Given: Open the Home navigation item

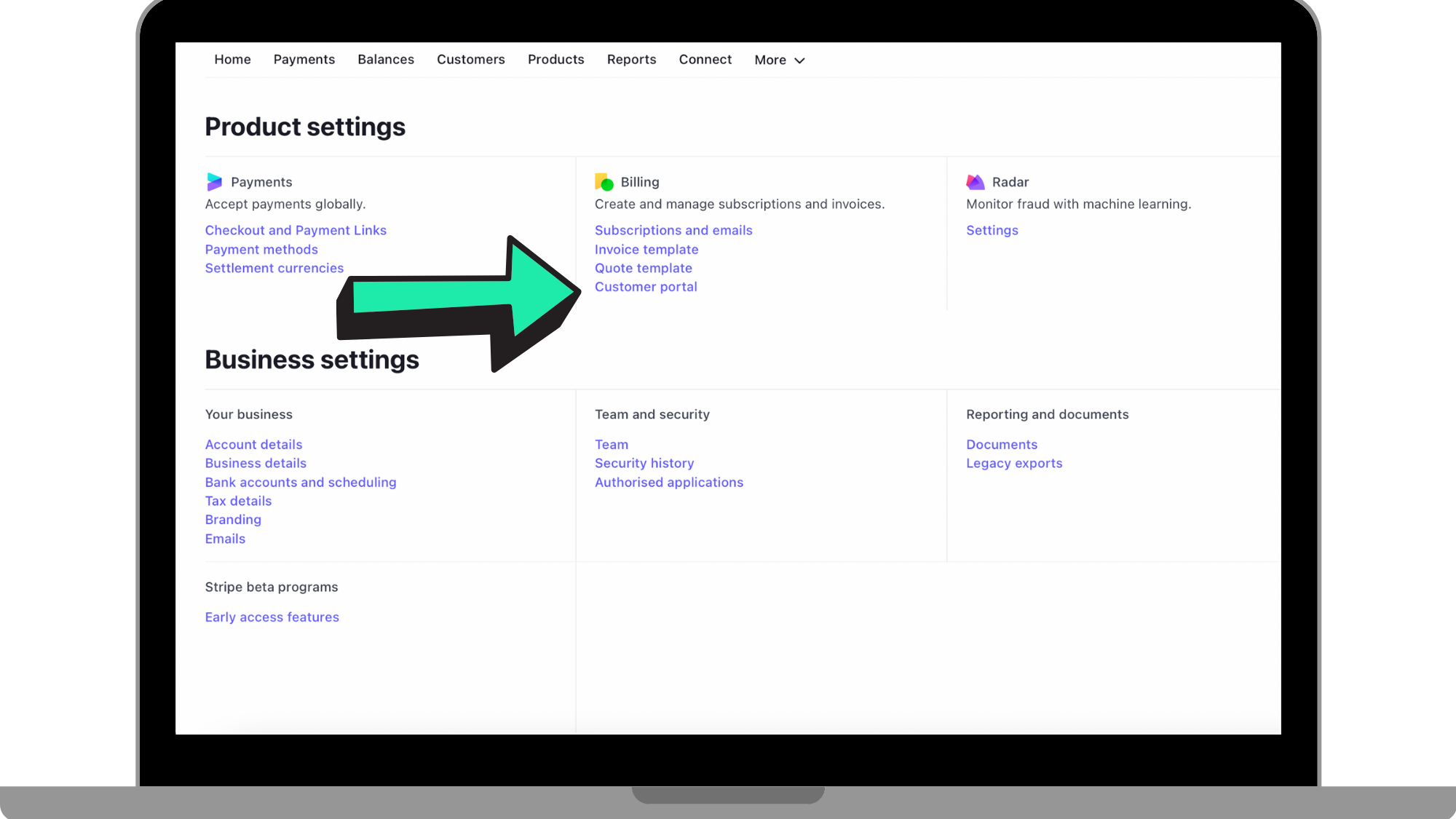Looking at the screenshot, I should 232,60.
